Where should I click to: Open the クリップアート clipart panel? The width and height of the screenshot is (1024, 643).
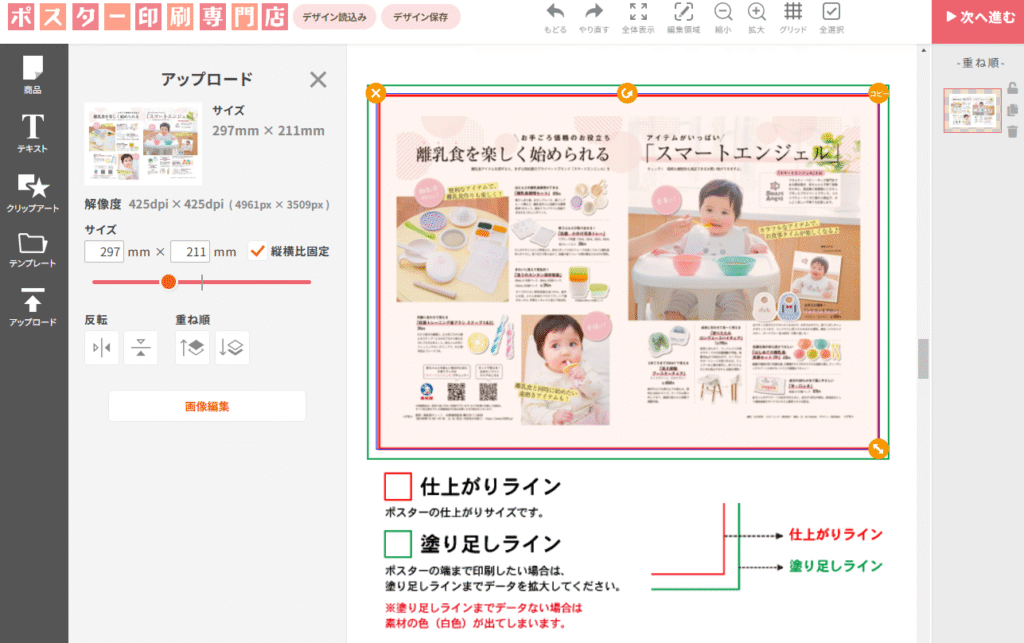(x=33, y=193)
